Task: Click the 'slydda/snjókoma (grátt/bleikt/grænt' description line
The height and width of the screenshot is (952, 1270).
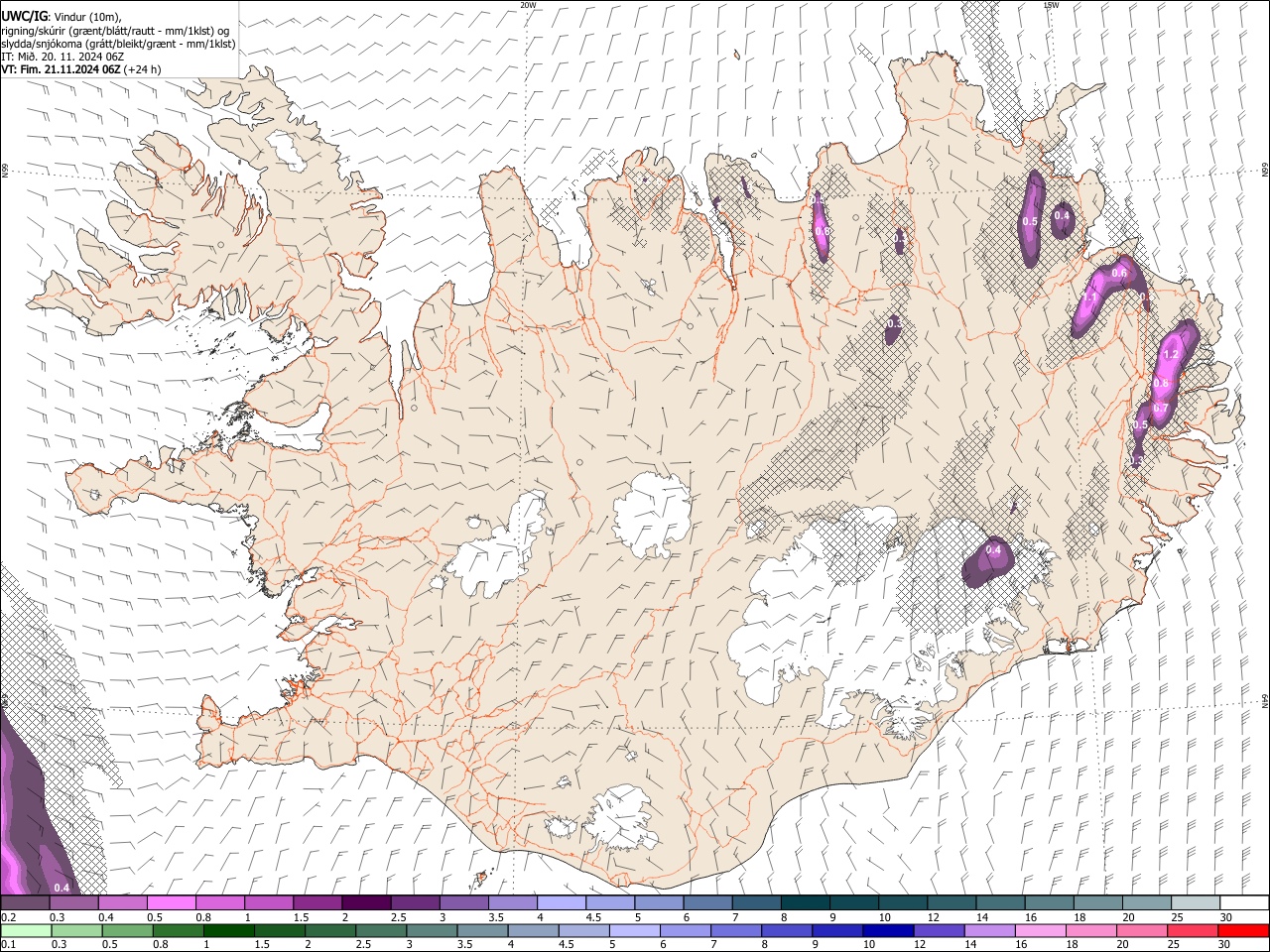Action: tap(119, 44)
